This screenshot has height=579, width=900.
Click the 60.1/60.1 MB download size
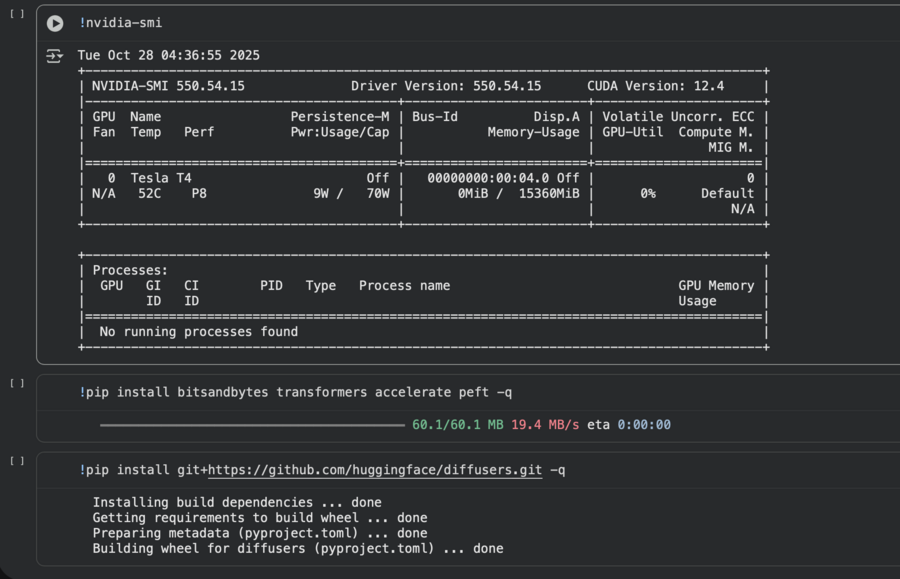tap(457, 425)
